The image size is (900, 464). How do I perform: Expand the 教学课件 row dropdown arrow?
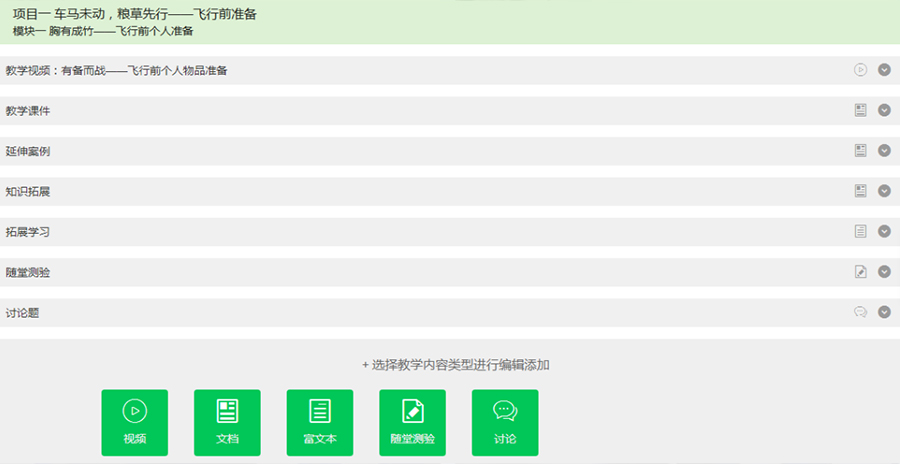[884, 110]
